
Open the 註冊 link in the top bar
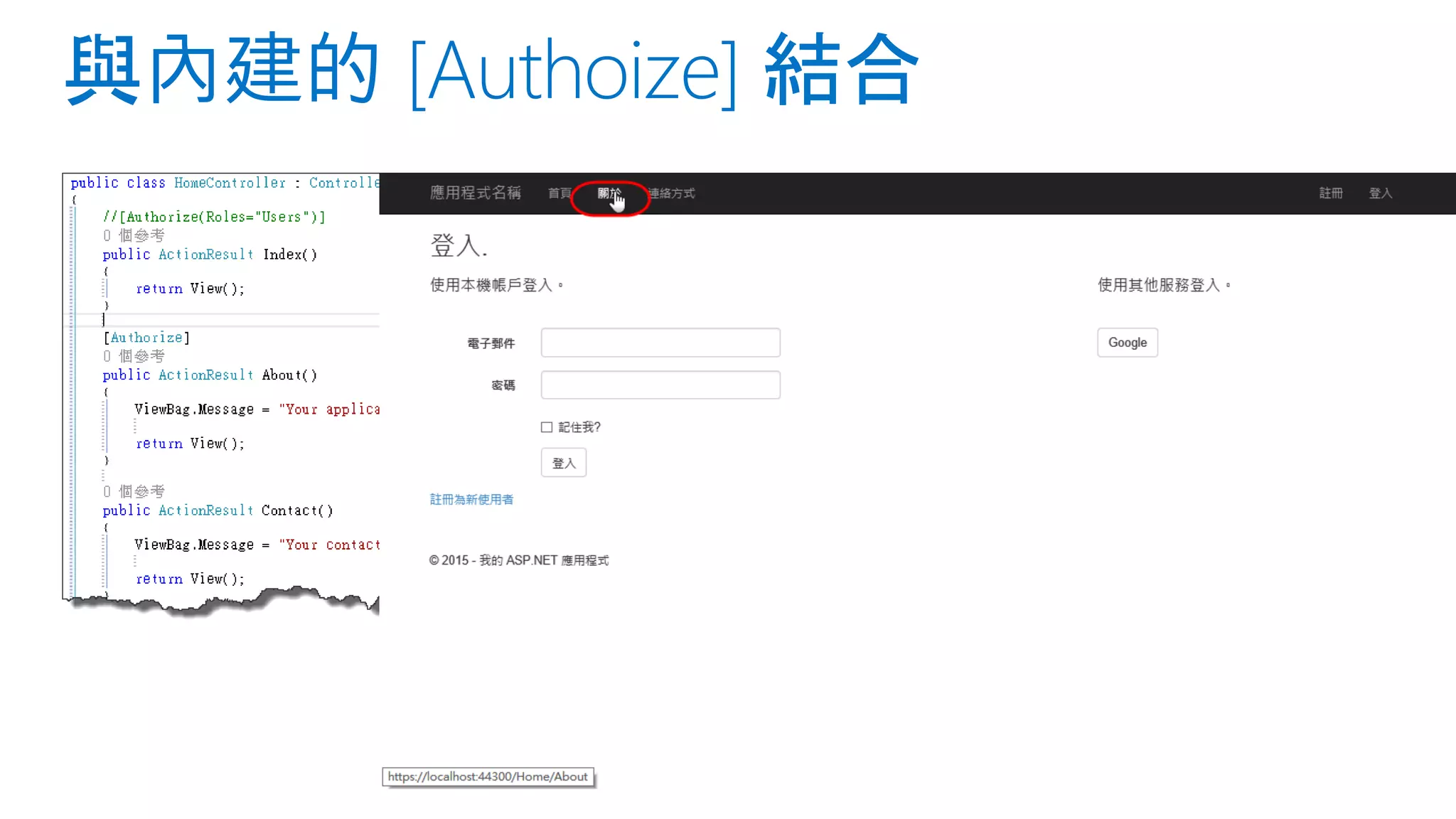(1330, 193)
